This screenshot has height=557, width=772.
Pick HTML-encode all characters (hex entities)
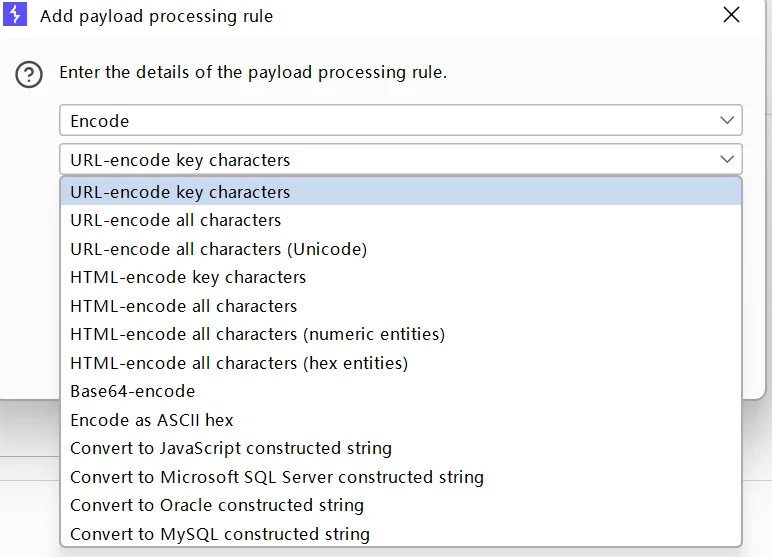point(239,363)
